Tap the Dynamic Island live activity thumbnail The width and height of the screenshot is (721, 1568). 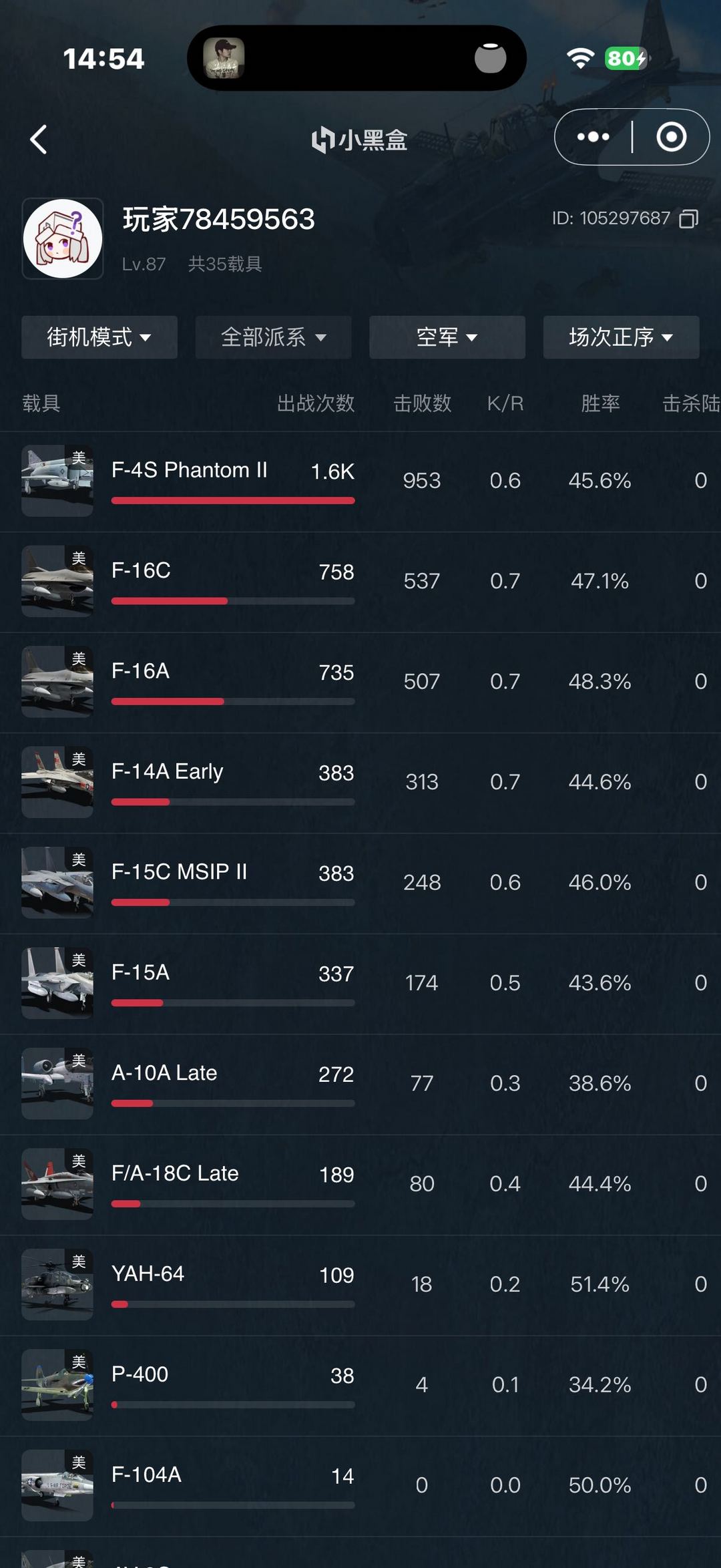(x=224, y=58)
